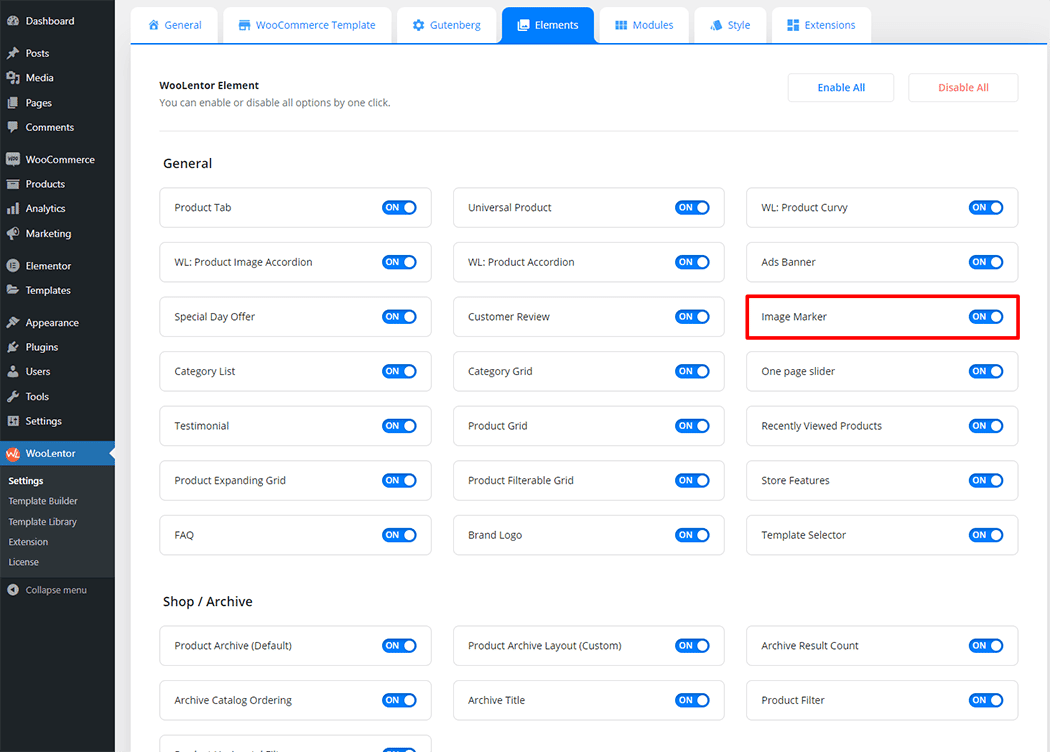Click the Templates folder icon
The image size is (1050, 752).
click(x=13, y=290)
